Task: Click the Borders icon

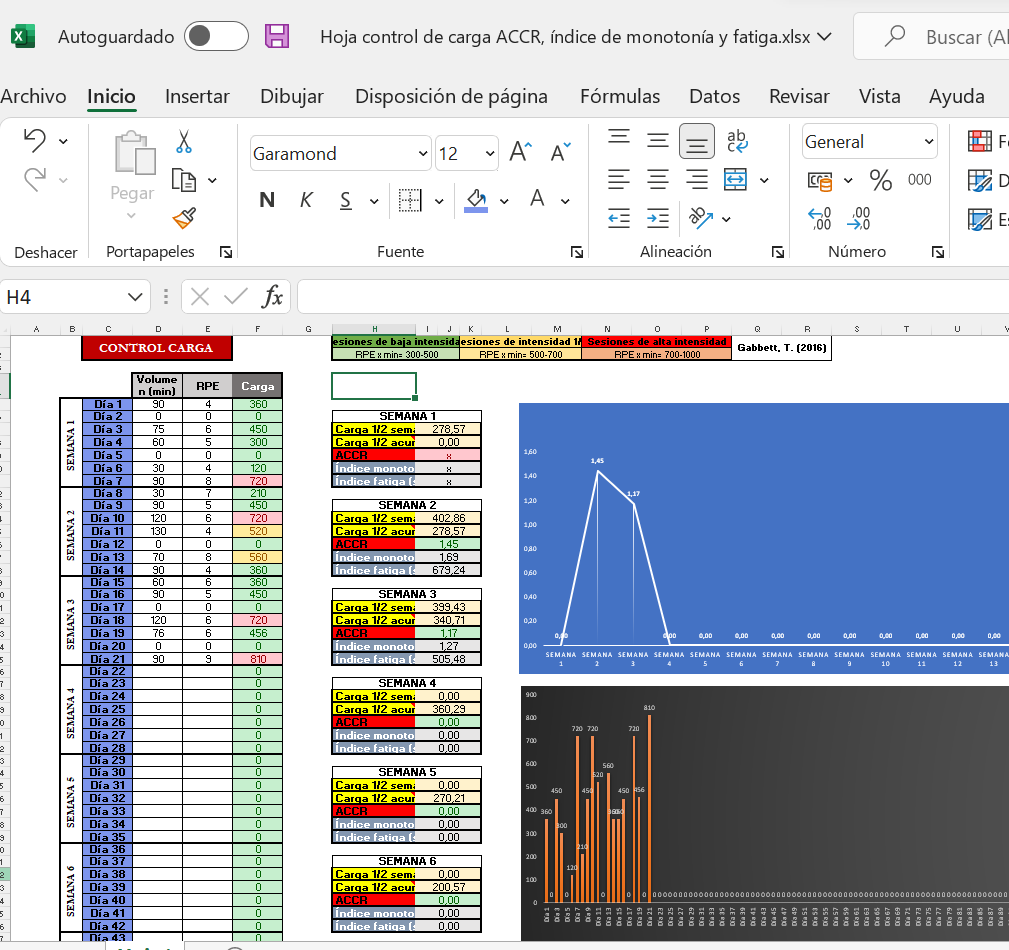Action: coord(410,200)
